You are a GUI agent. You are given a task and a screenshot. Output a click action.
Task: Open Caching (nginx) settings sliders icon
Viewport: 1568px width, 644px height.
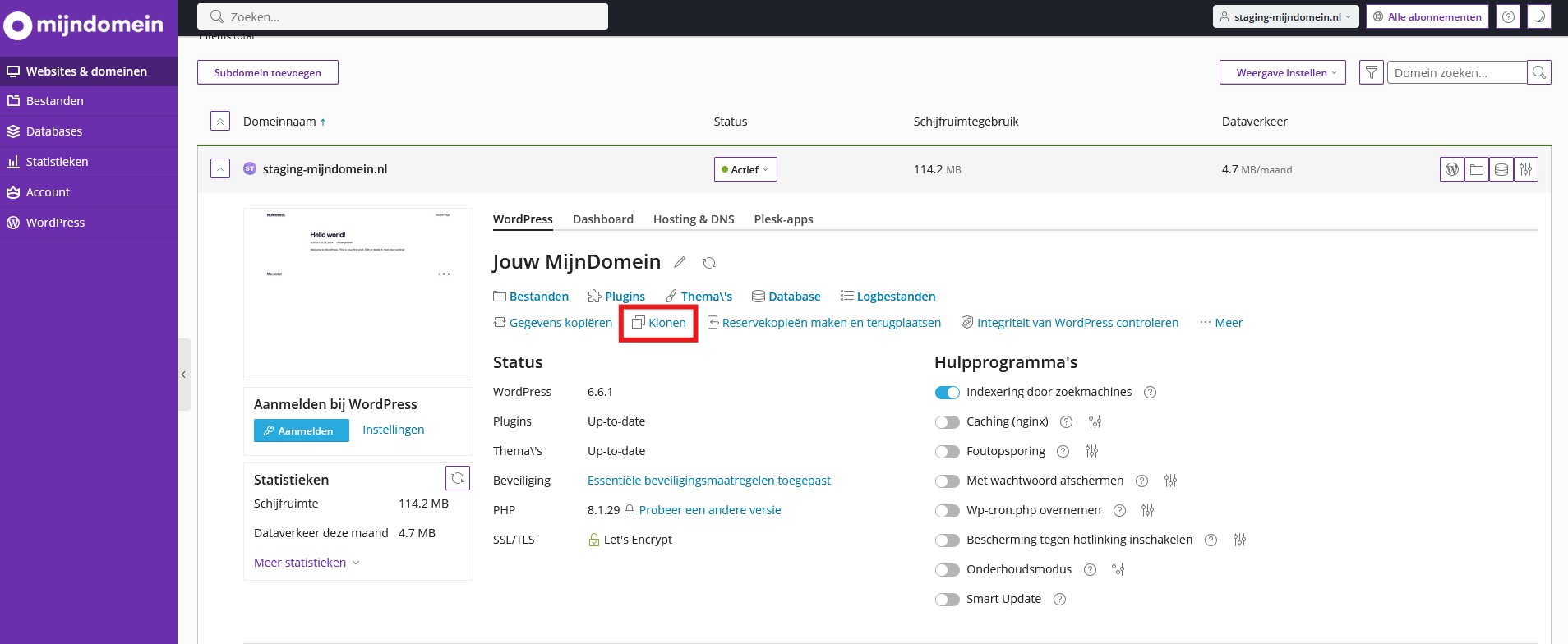1095,421
